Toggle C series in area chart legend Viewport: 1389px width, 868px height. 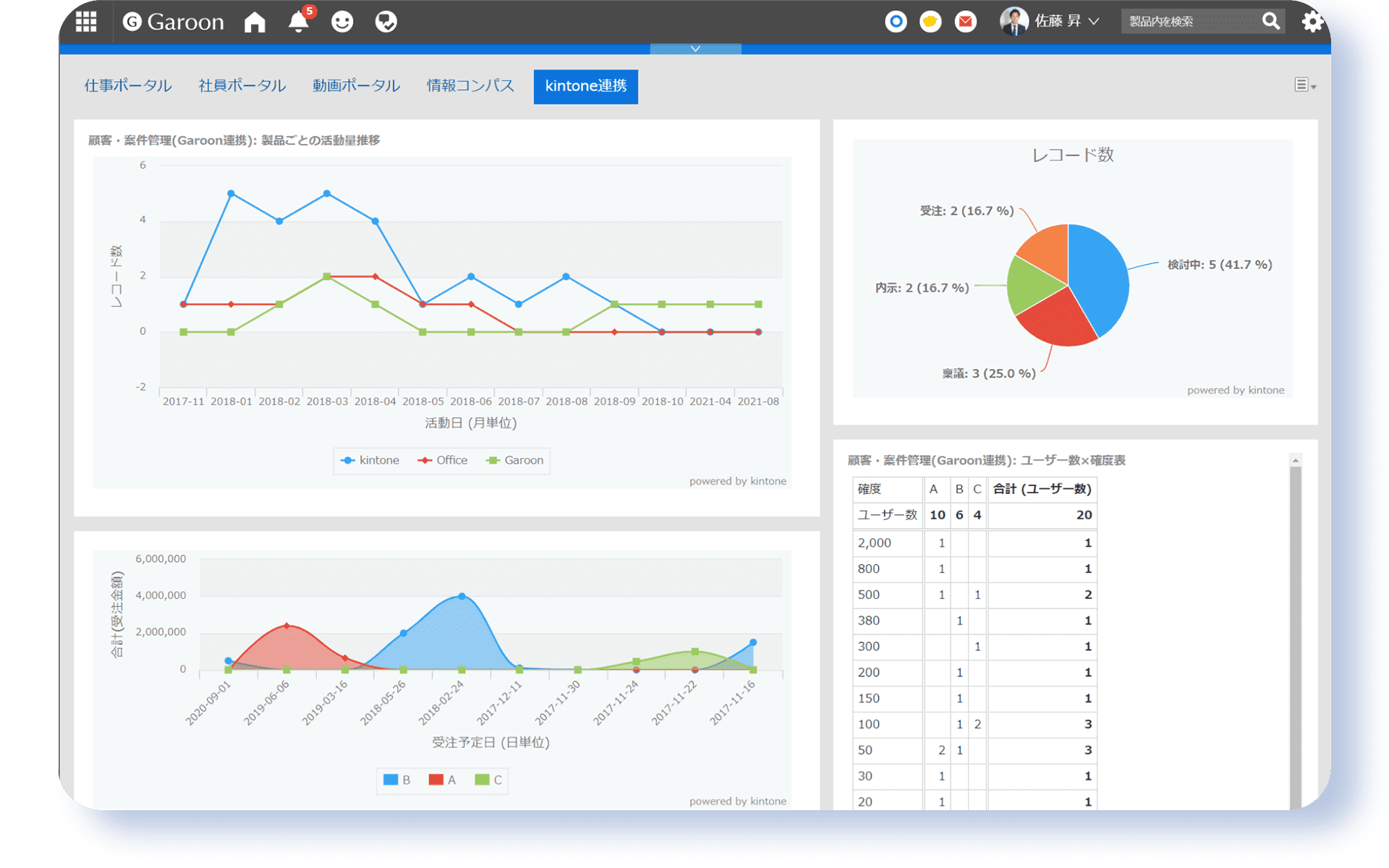point(488,780)
